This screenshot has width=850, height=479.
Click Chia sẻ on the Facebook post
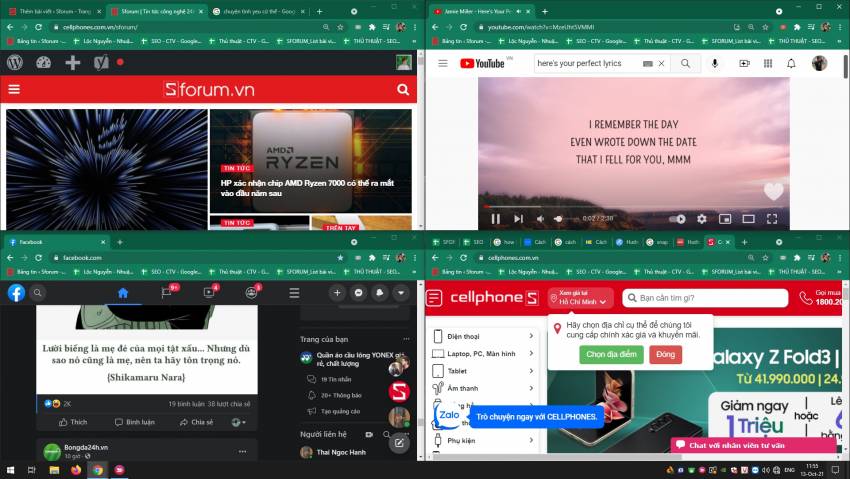pyautogui.click(x=196, y=422)
